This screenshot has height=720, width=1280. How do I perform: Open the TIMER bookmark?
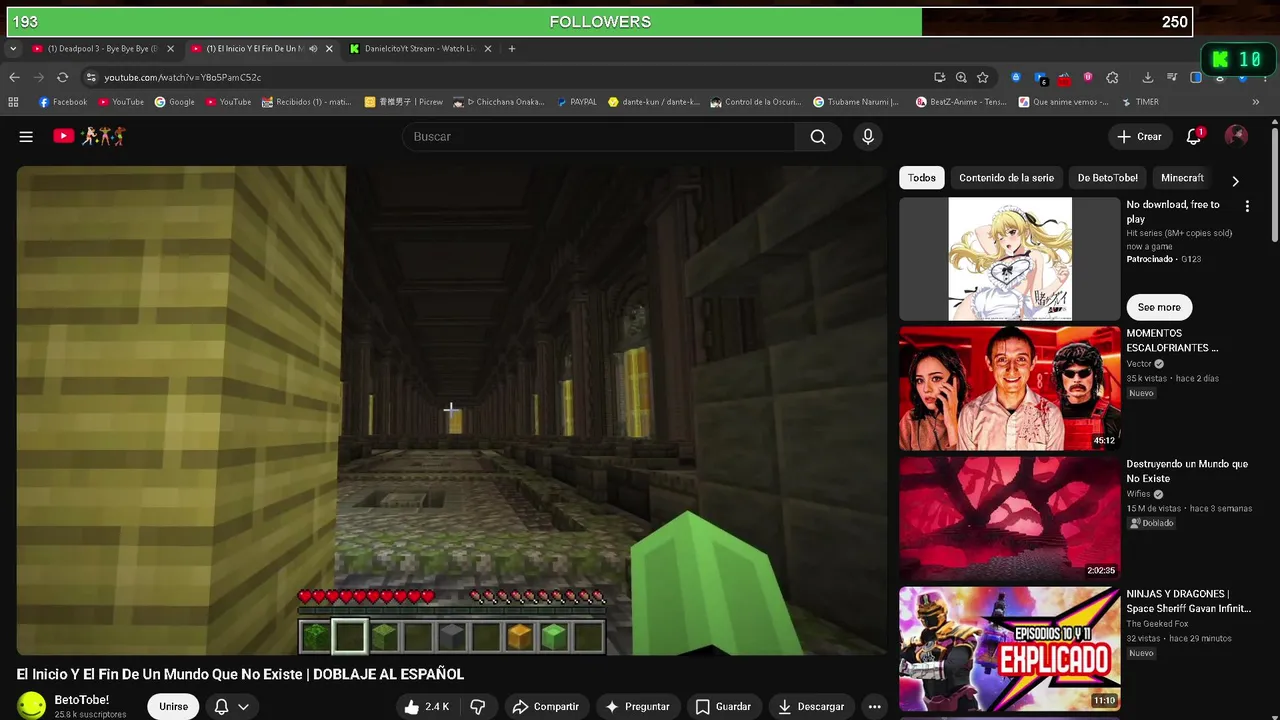pos(1140,102)
